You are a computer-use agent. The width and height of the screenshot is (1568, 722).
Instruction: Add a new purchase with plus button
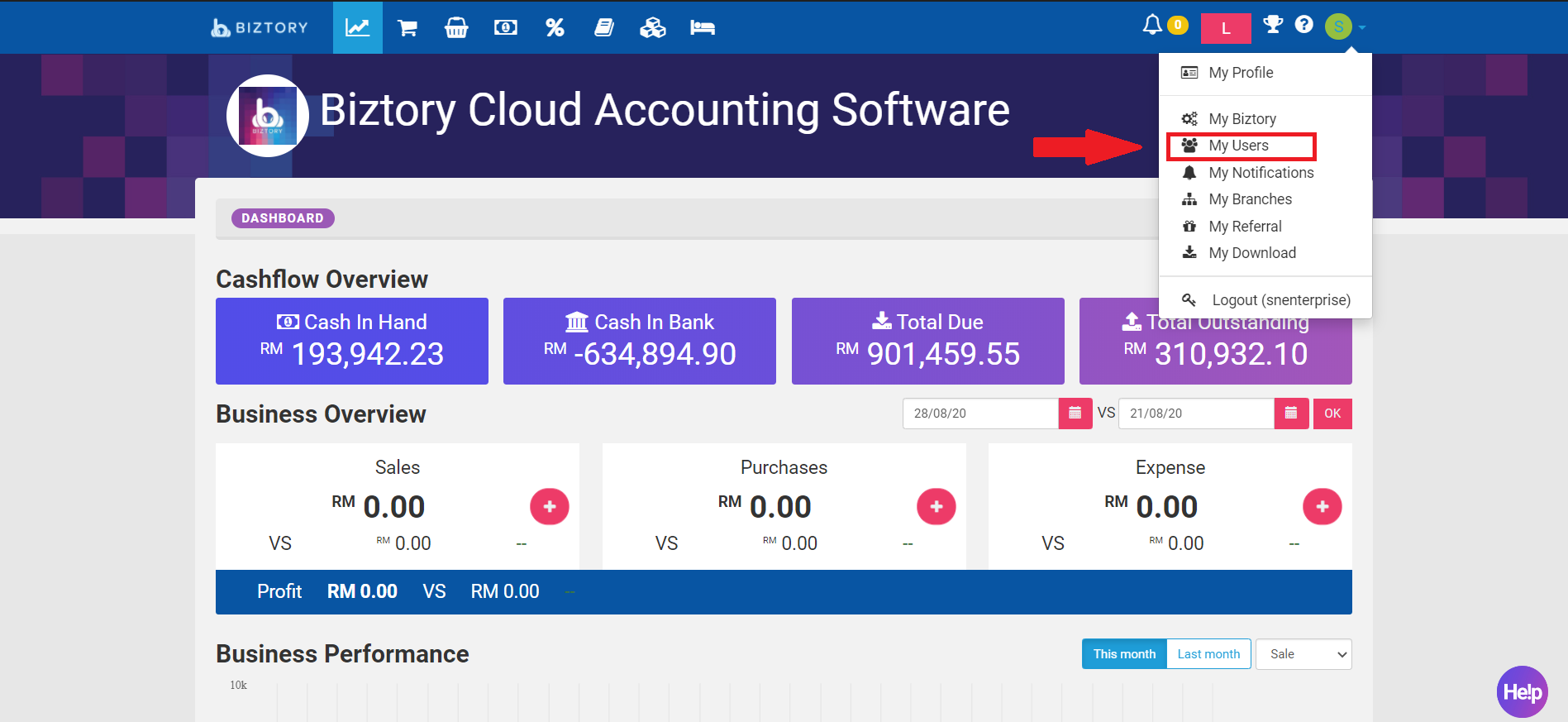click(937, 507)
